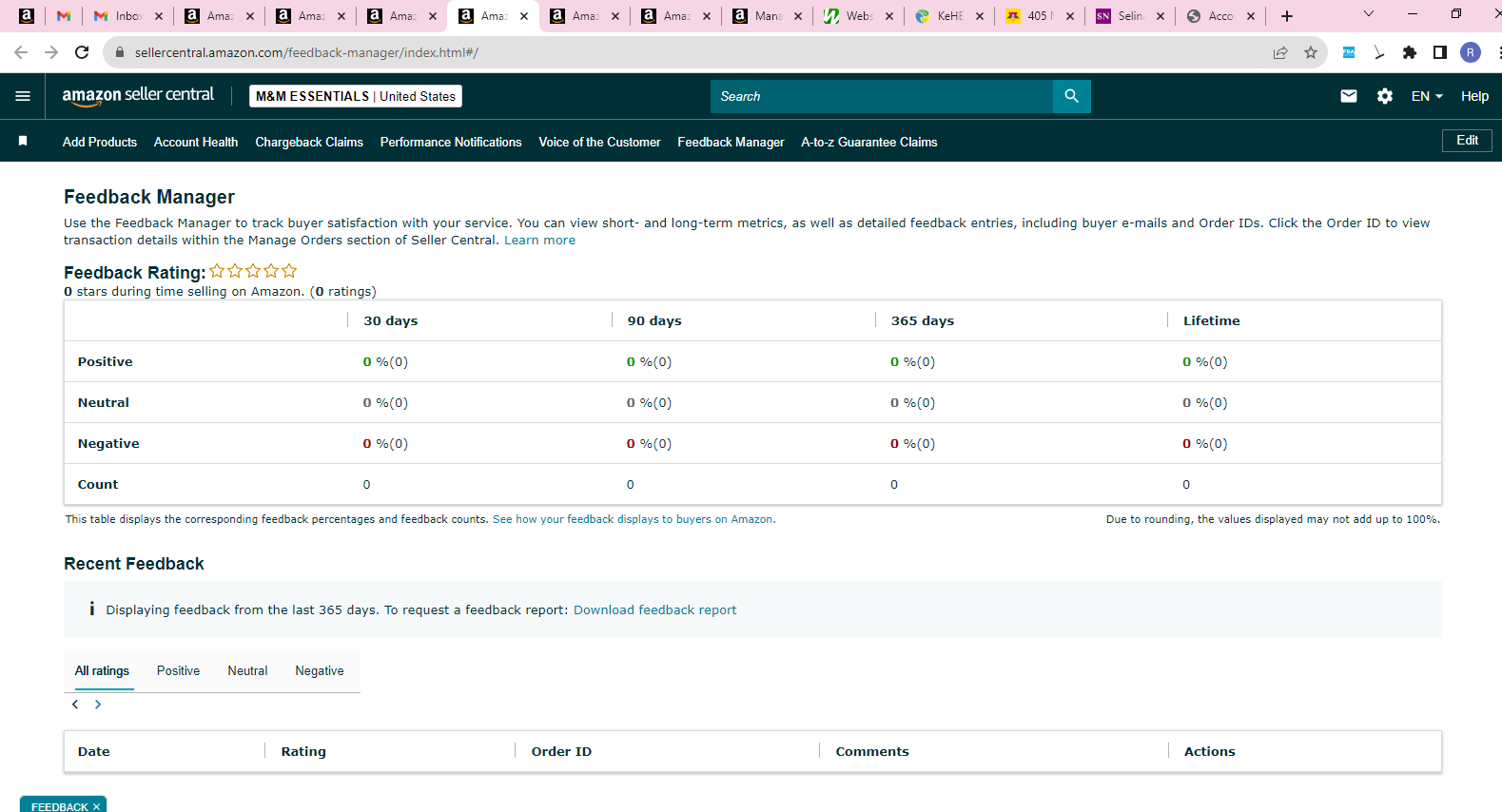Open the Help page

[1474, 96]
